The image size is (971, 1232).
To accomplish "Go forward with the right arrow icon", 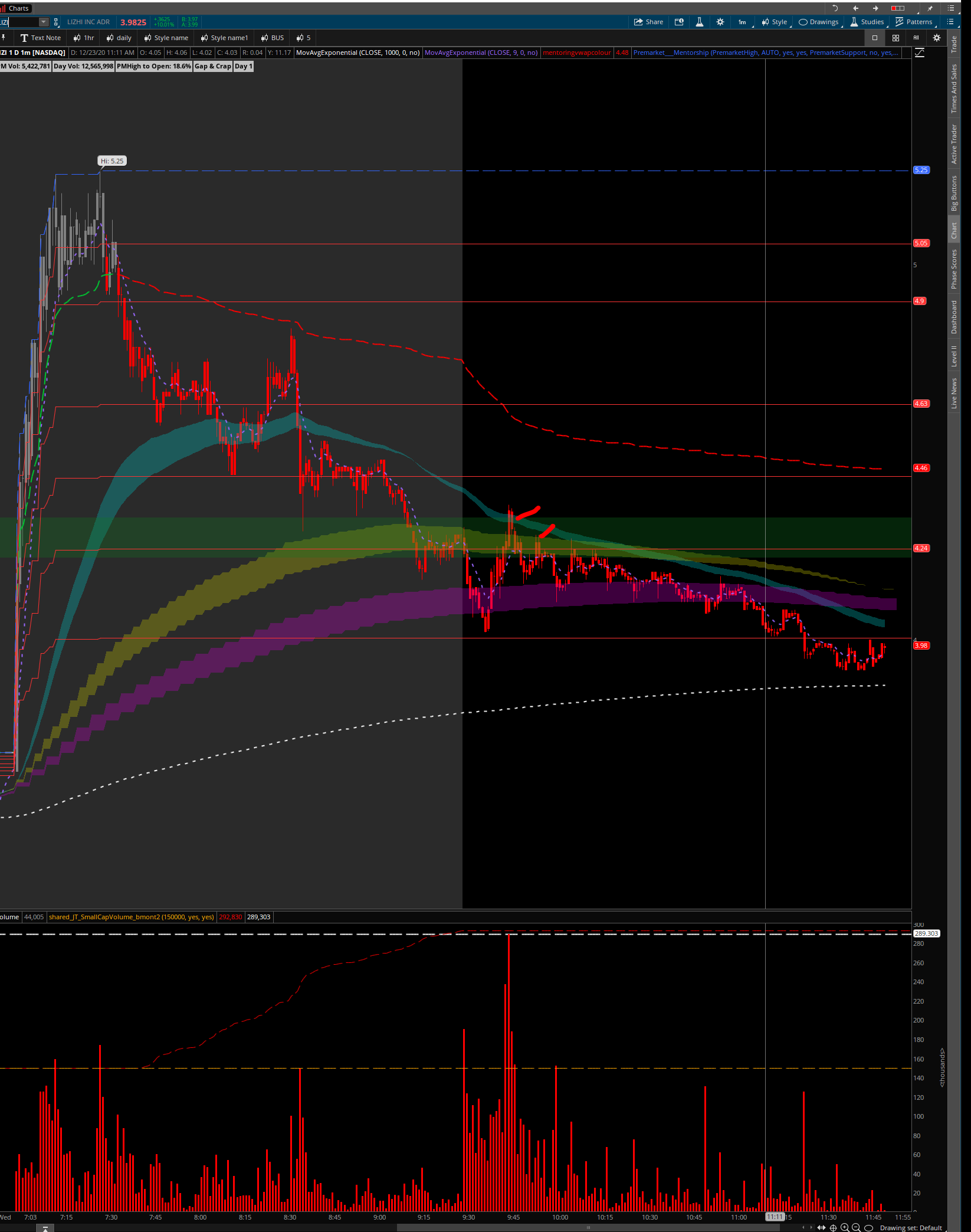I will point(875,8).
